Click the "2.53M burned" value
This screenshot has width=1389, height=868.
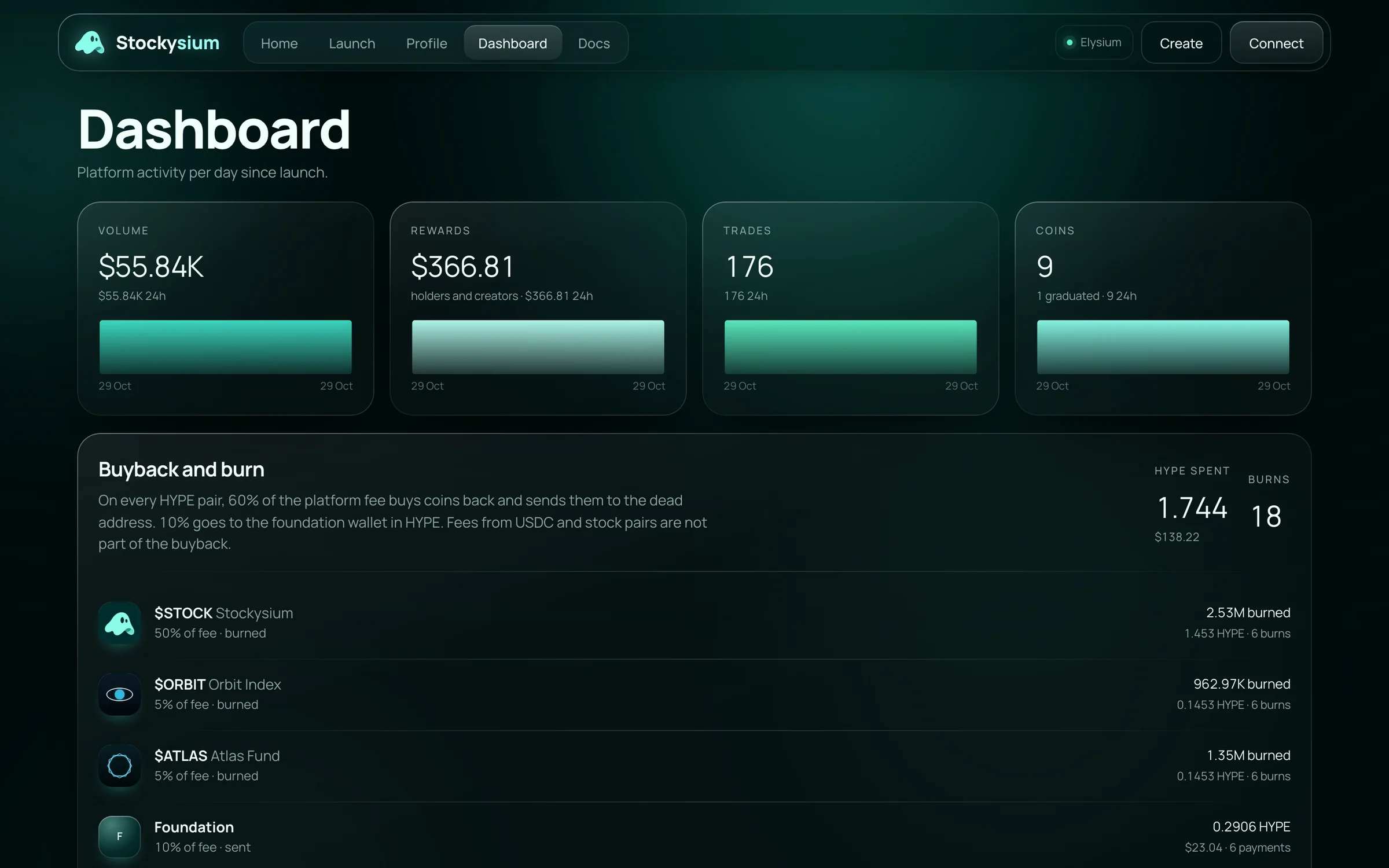[1248, 613]
